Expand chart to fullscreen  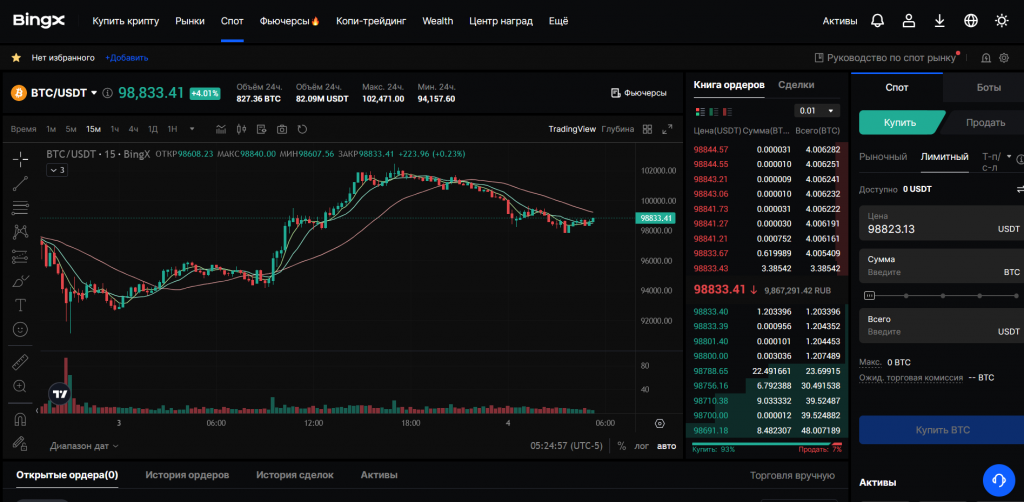click(667, 129)
